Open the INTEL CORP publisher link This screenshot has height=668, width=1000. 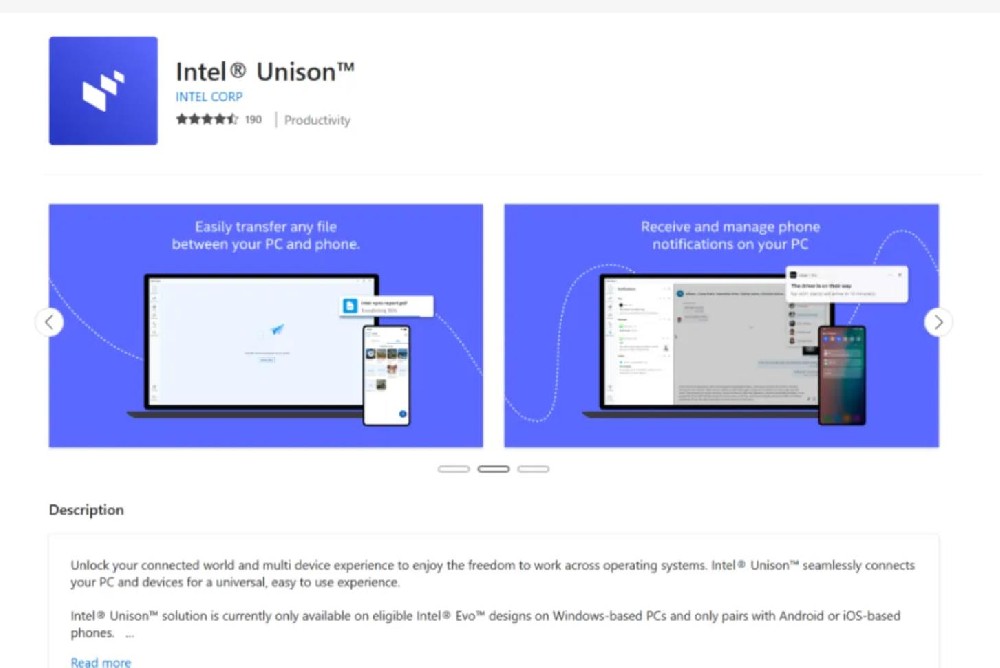[209, 97]
